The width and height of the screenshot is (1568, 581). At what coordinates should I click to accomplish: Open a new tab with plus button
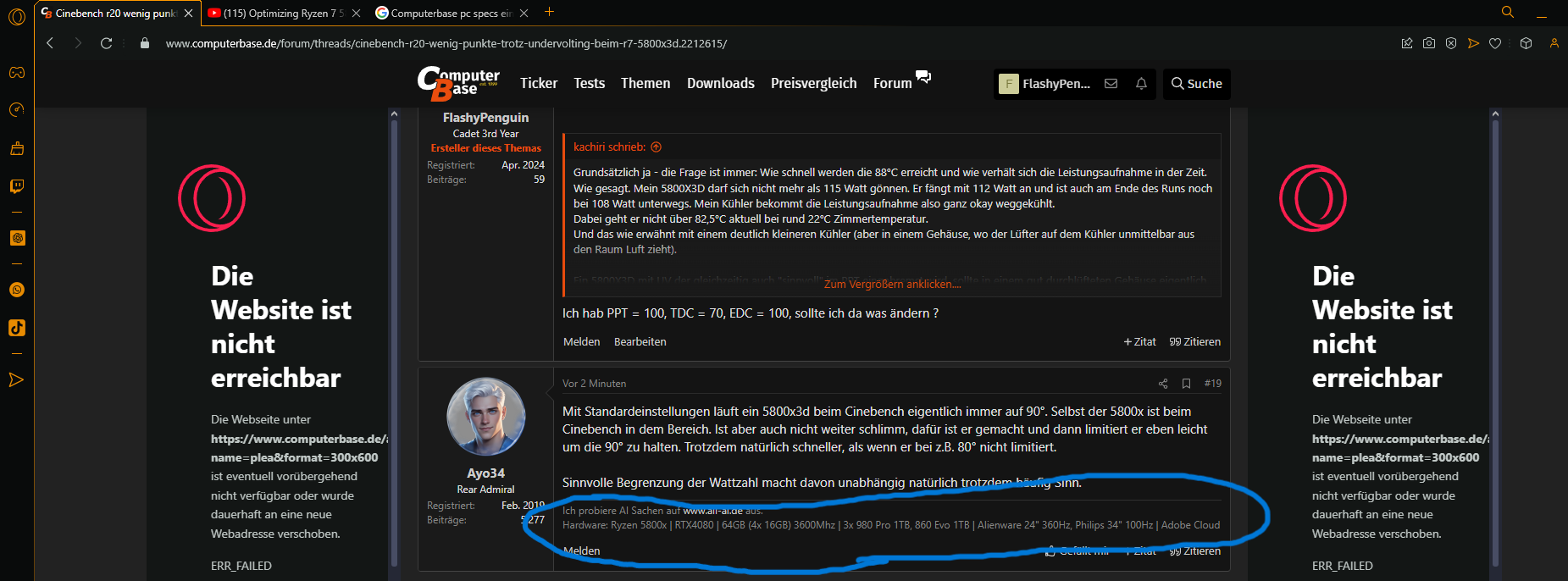[x=549, y=12]
